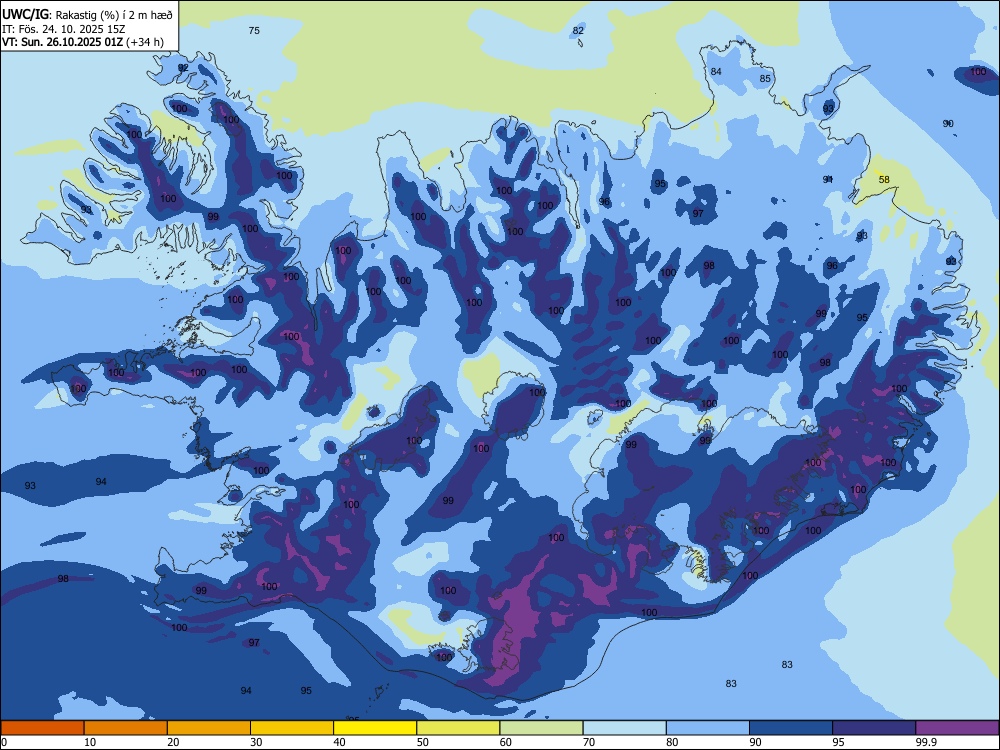Select the dark indigo 95–99.9 legend swatch
The height and width of the screenshot is (750, 1000).
tap(874, 728)
